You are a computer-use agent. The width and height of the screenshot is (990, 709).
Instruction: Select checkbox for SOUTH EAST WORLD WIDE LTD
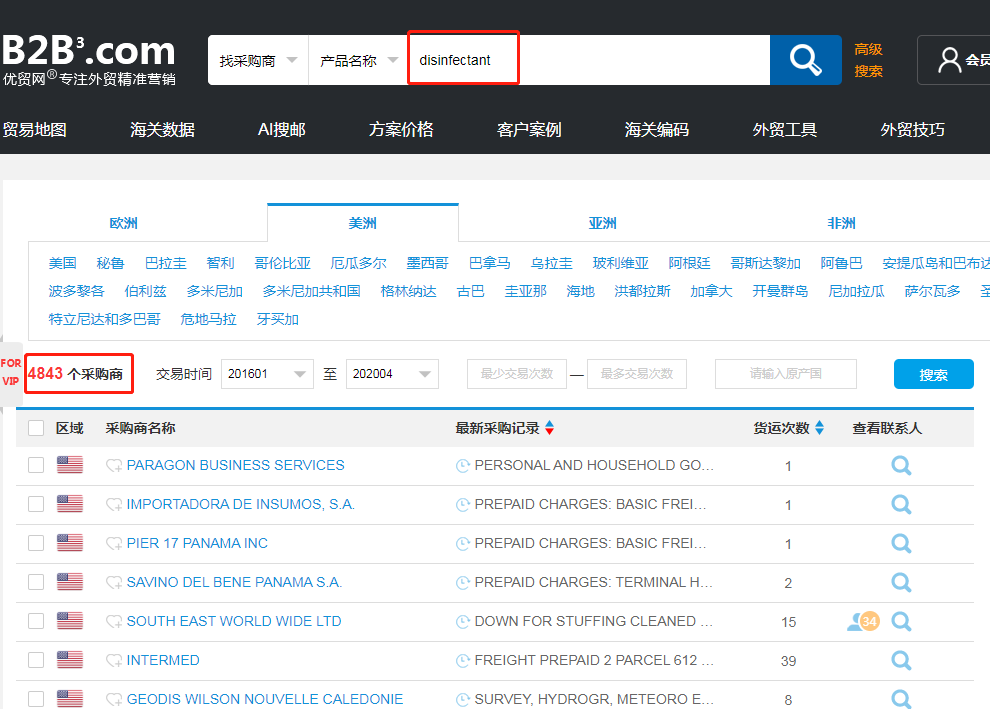pyautogui.click(x=36, y=621)
